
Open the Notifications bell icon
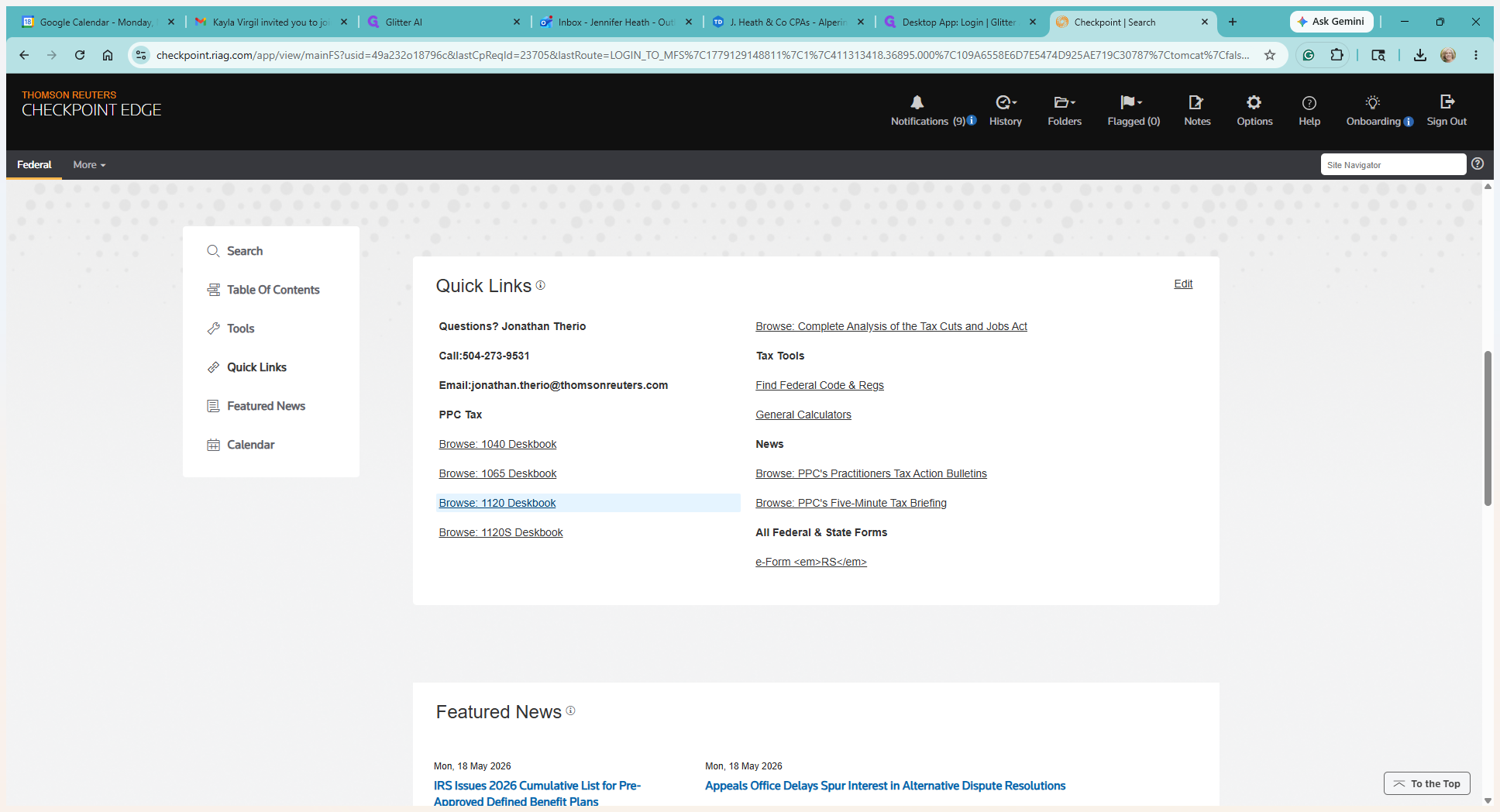pyautogui.click(x=917, y=102)
